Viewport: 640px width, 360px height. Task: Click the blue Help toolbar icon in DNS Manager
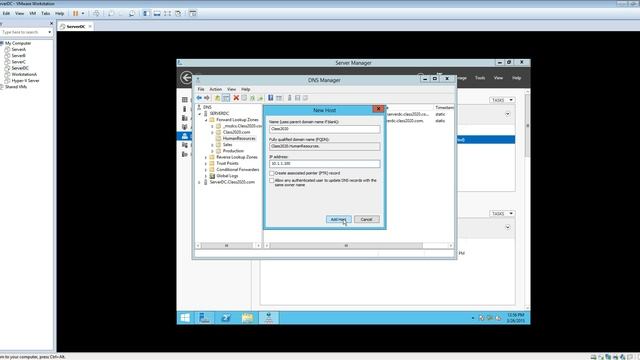tap(270, 98)
